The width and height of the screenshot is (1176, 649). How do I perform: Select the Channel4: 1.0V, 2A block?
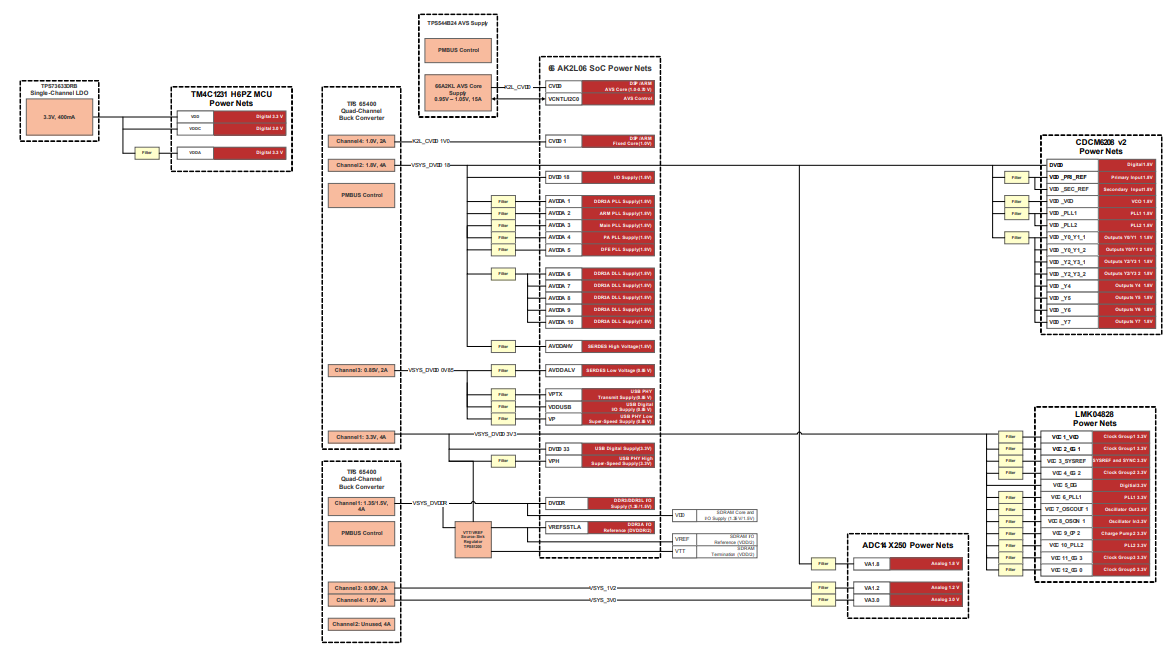(361, 141)
